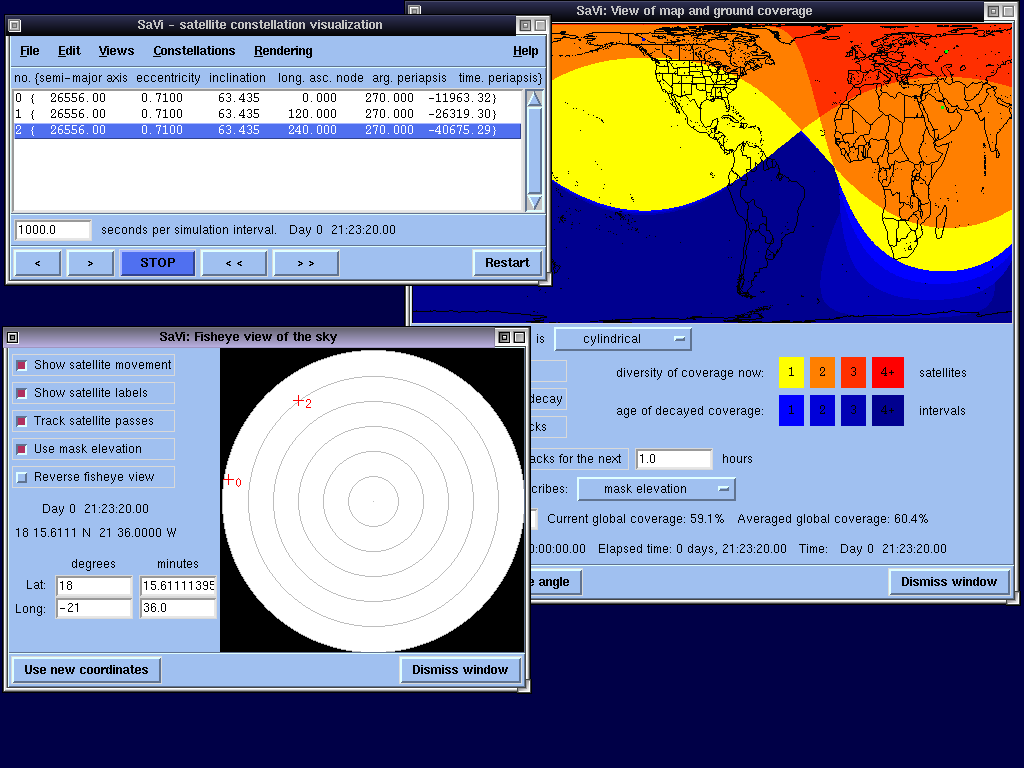Click satellite 0 marker in fisheye view
The image size is (1024, 768).
point(229,480)
